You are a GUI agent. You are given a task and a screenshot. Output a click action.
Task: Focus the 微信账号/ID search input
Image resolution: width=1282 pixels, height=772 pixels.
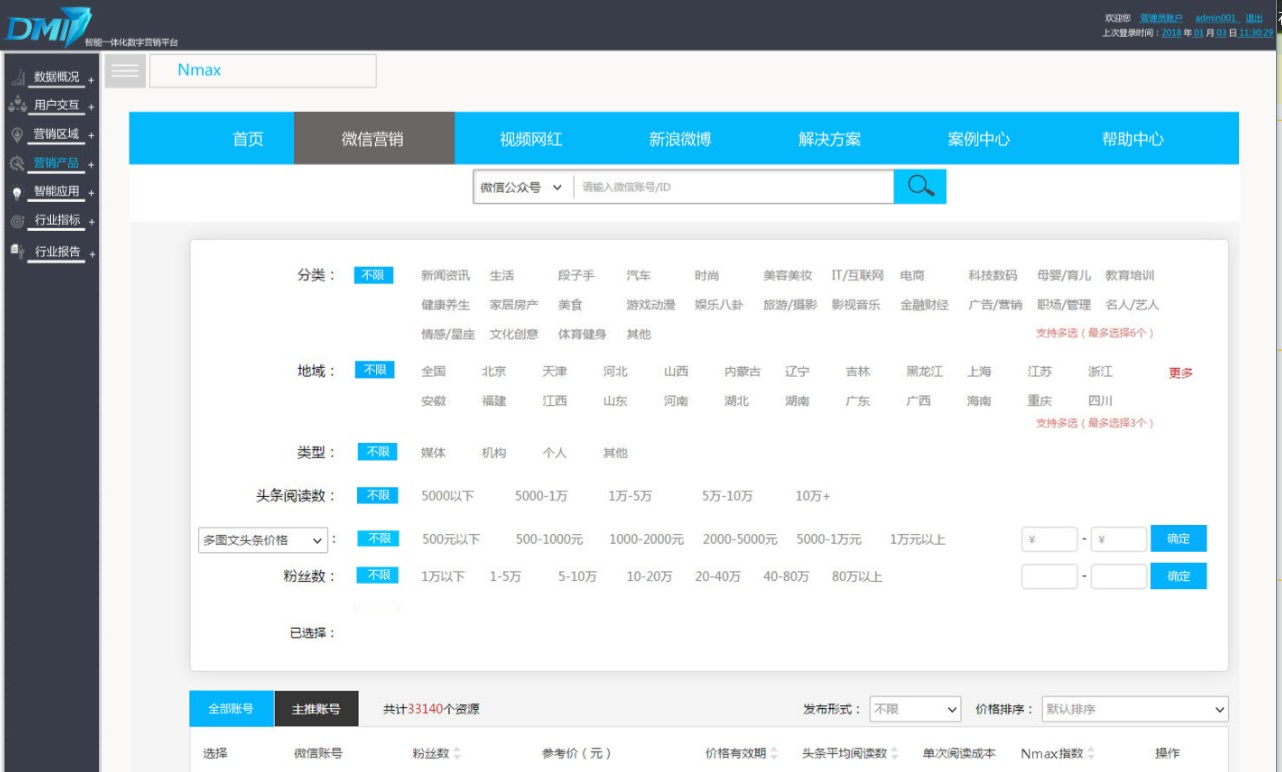tap(733, 187)
